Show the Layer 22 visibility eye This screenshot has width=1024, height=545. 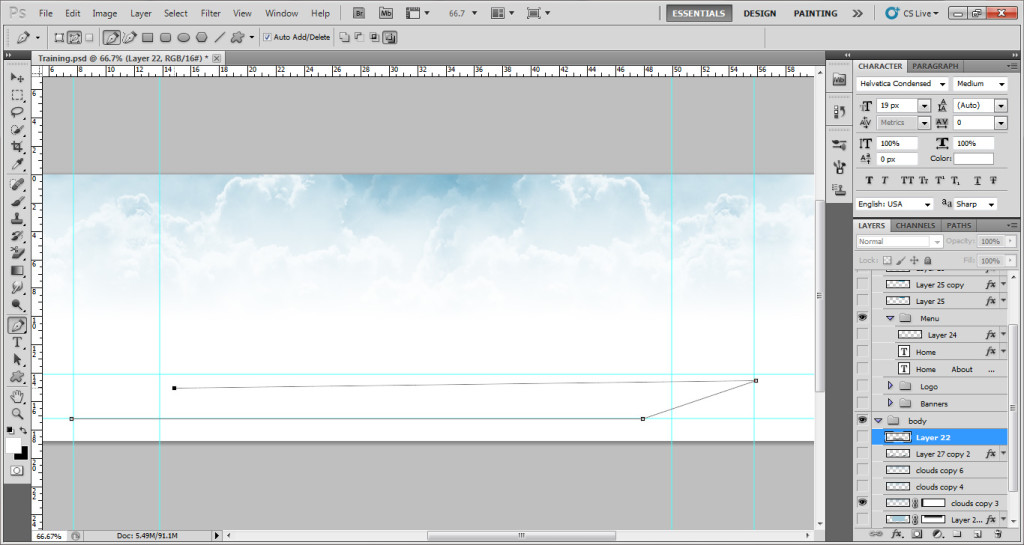click(x=863, y=437)
